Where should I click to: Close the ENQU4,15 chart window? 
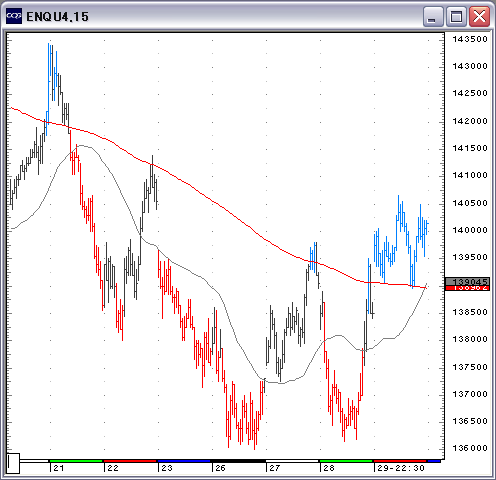pos(479,16)
